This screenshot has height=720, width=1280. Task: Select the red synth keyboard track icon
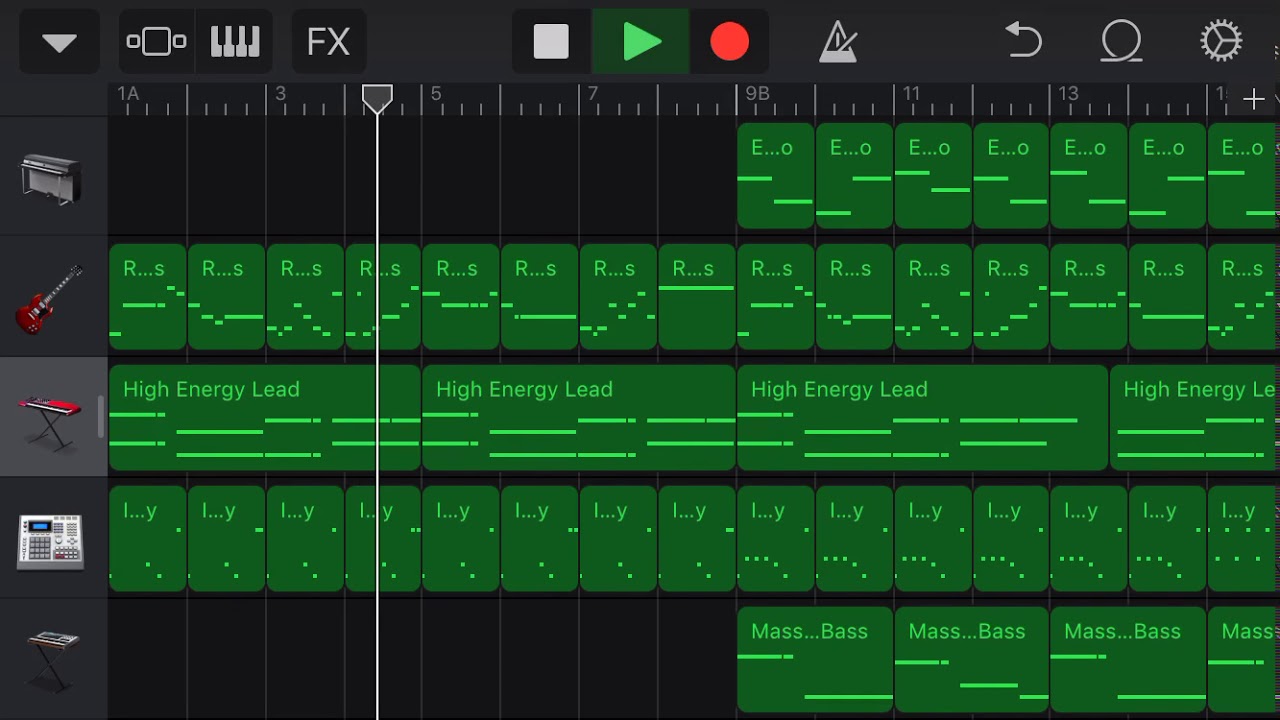coord(50,420)
